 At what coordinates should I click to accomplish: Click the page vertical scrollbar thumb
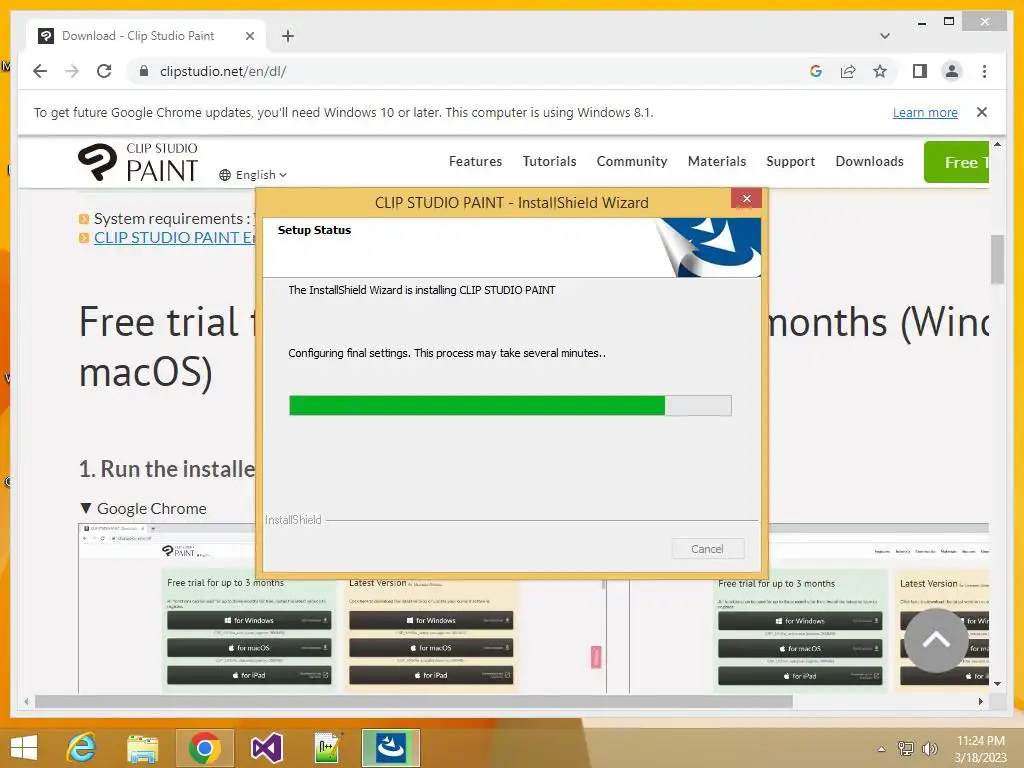(x=997, y=259)
